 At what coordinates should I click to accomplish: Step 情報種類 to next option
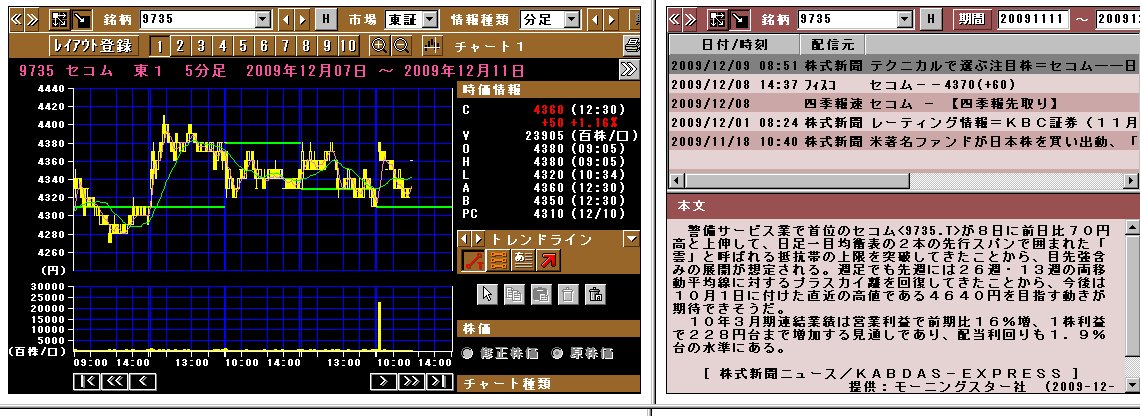coord(611,20)
